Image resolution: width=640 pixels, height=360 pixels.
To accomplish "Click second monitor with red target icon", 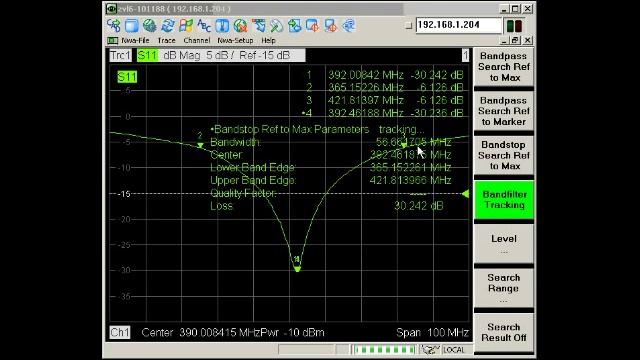I will [331, 25].
